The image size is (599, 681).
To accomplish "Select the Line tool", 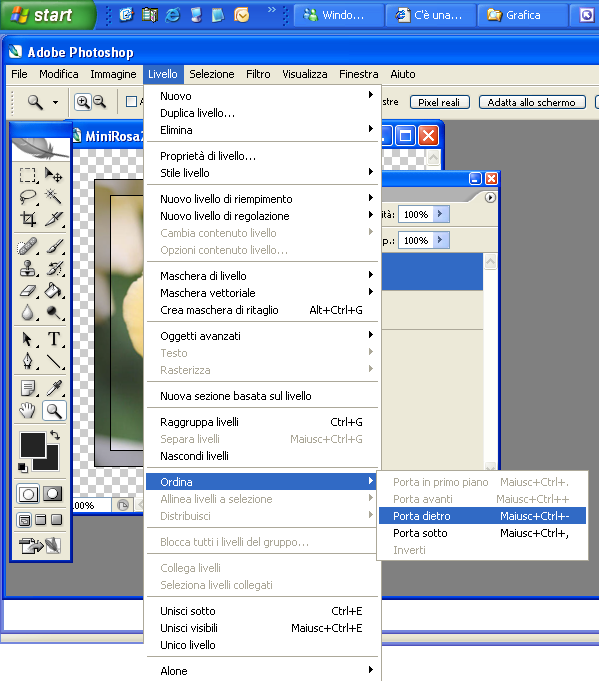I will (54, 360).
